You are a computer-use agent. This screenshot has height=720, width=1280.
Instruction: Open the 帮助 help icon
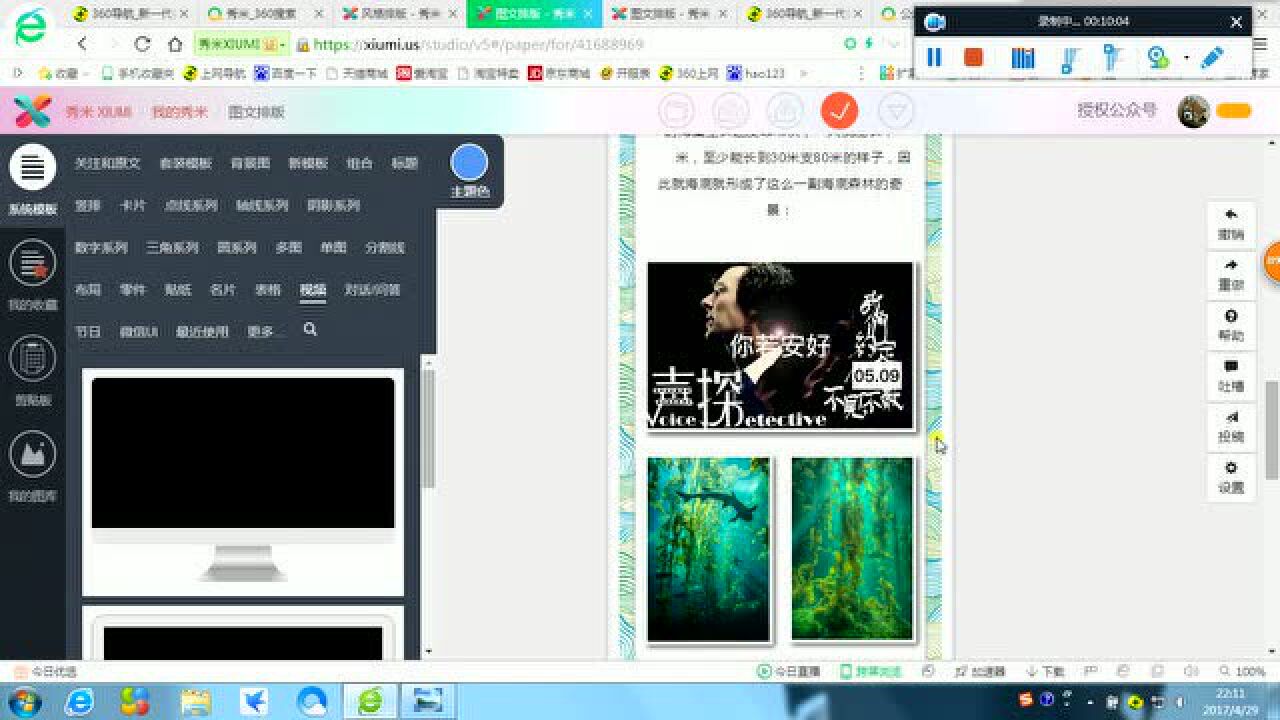coord(1231,316)
